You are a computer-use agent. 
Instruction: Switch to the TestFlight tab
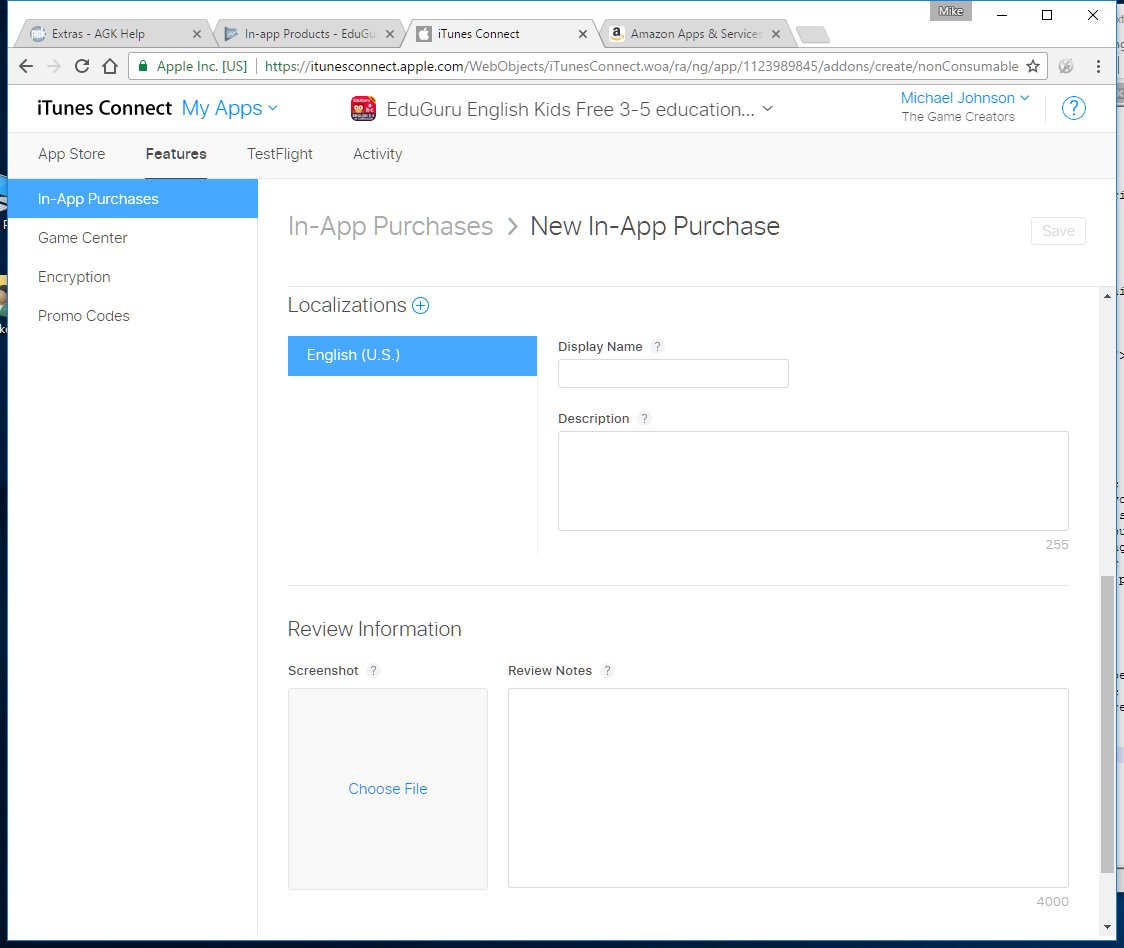[x=280, y=154]
